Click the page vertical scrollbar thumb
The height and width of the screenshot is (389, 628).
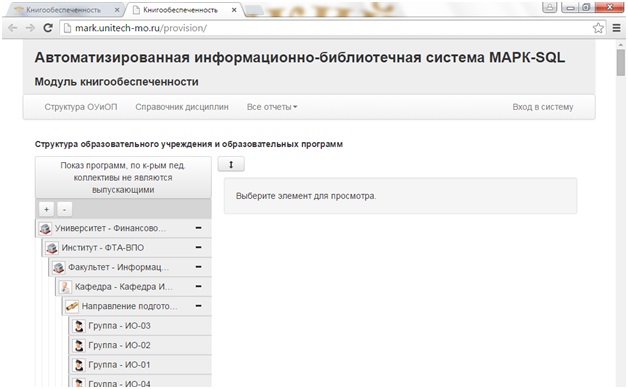point(620,63)
